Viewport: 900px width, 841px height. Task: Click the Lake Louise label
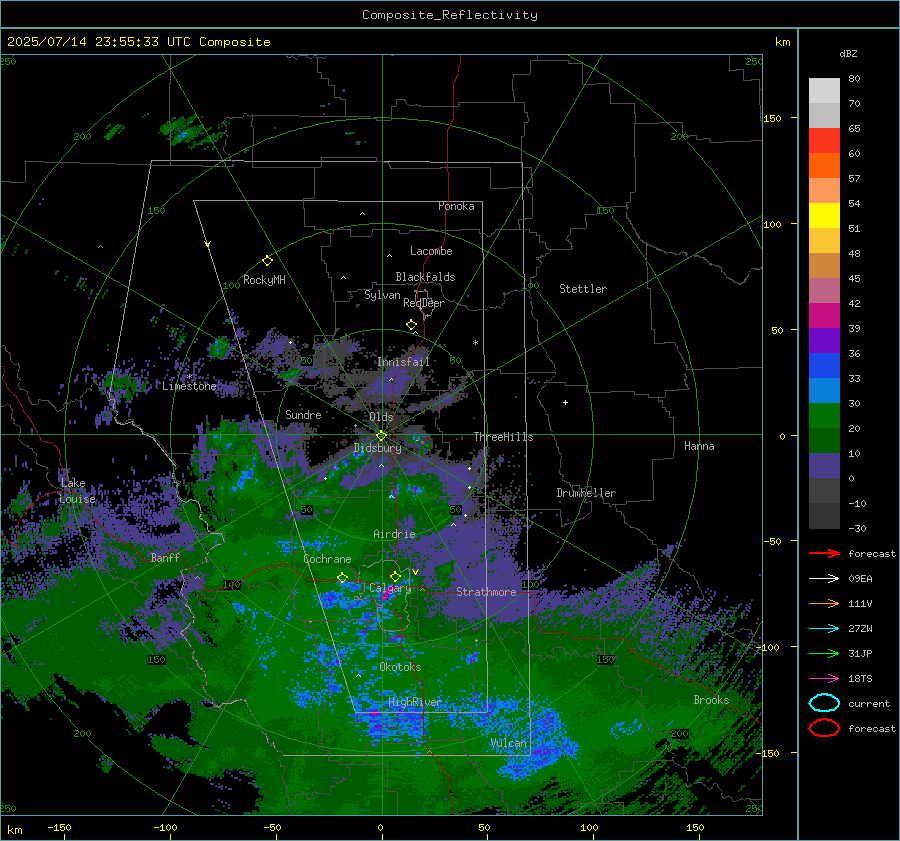pyautogui.click(x=77, y=491)
